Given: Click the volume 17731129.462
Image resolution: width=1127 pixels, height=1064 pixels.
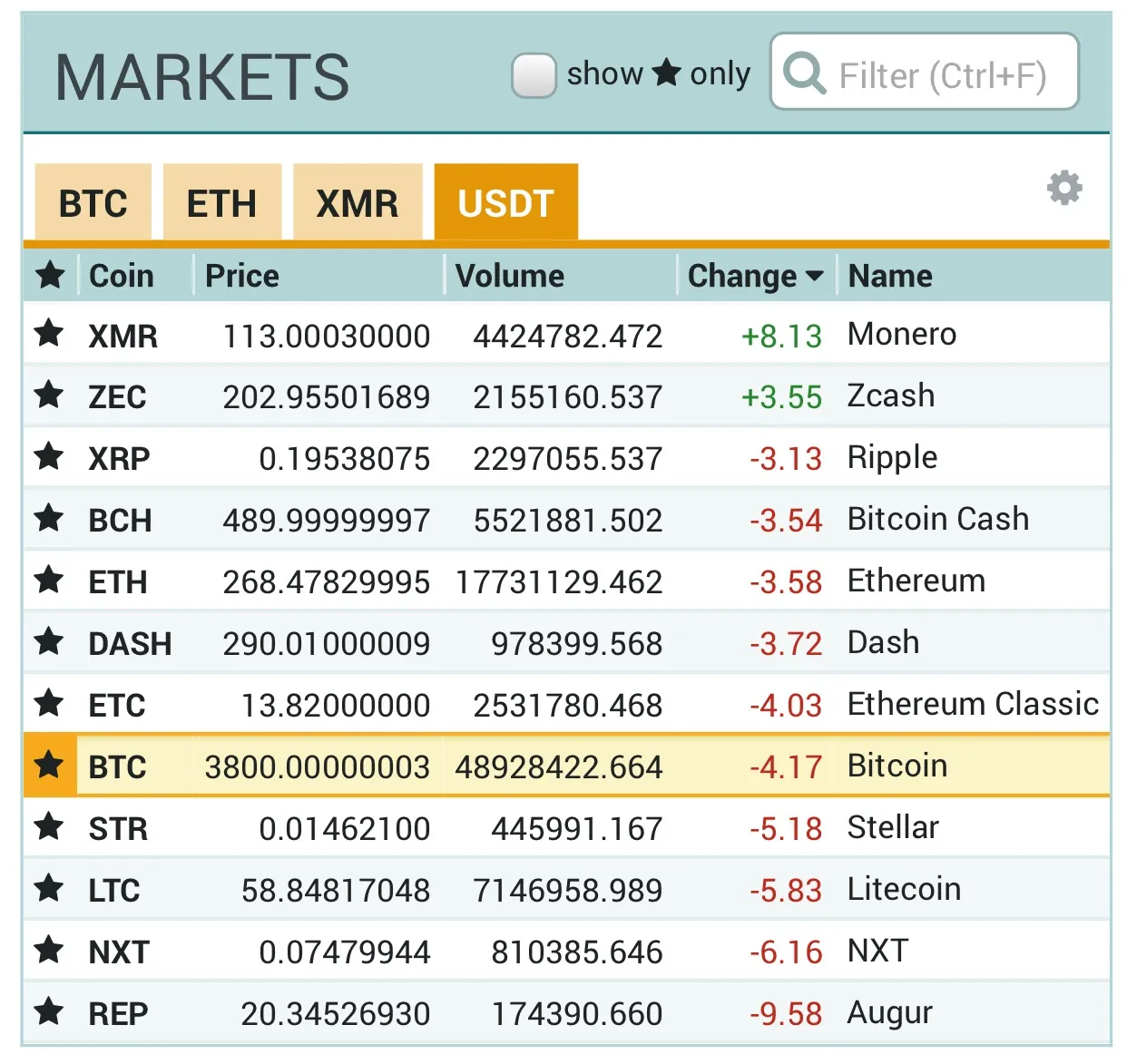Looking at the screenshot, I should [x=559, y=582].
